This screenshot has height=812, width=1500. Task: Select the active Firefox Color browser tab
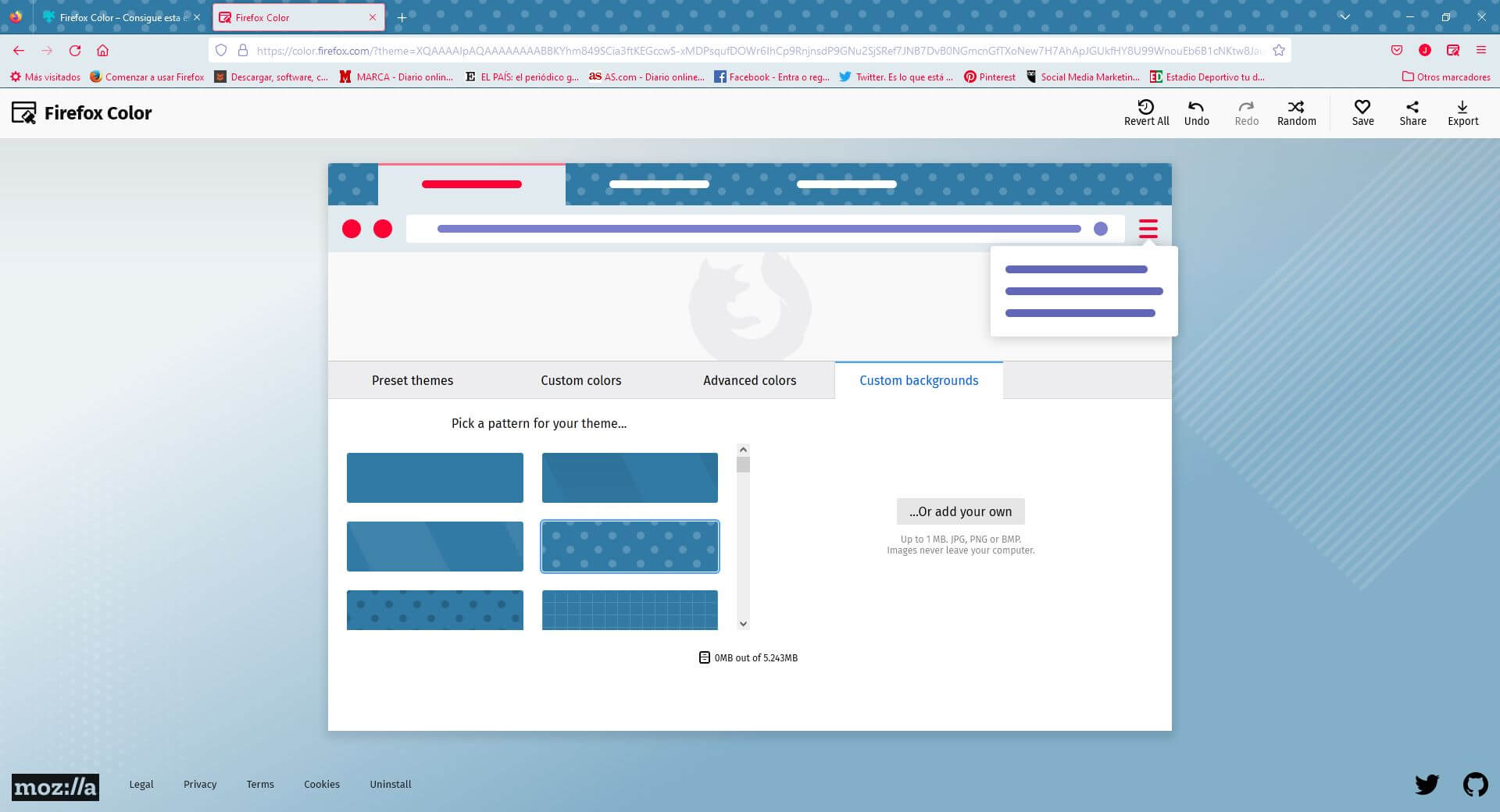click(297, 17)
